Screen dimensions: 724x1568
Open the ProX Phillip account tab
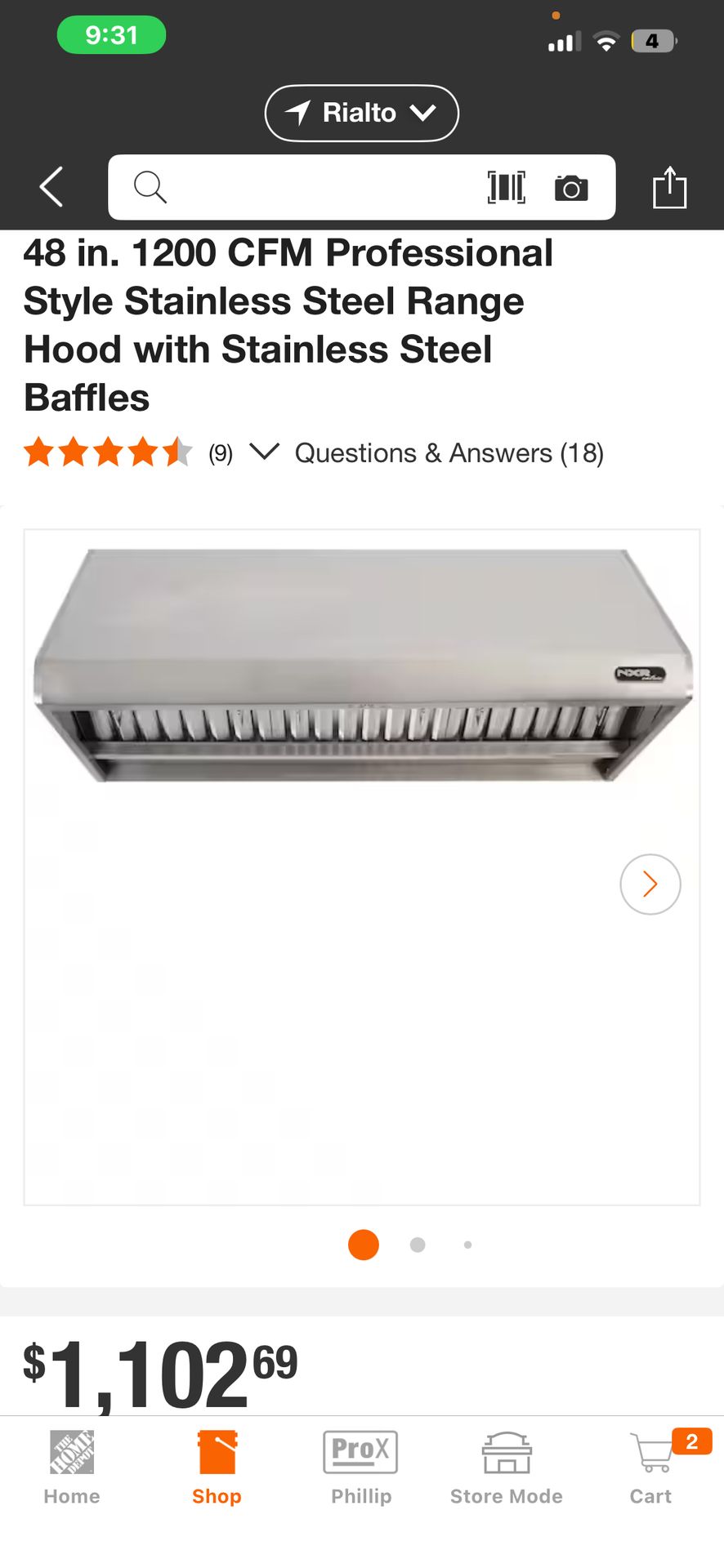point(361,1468)
